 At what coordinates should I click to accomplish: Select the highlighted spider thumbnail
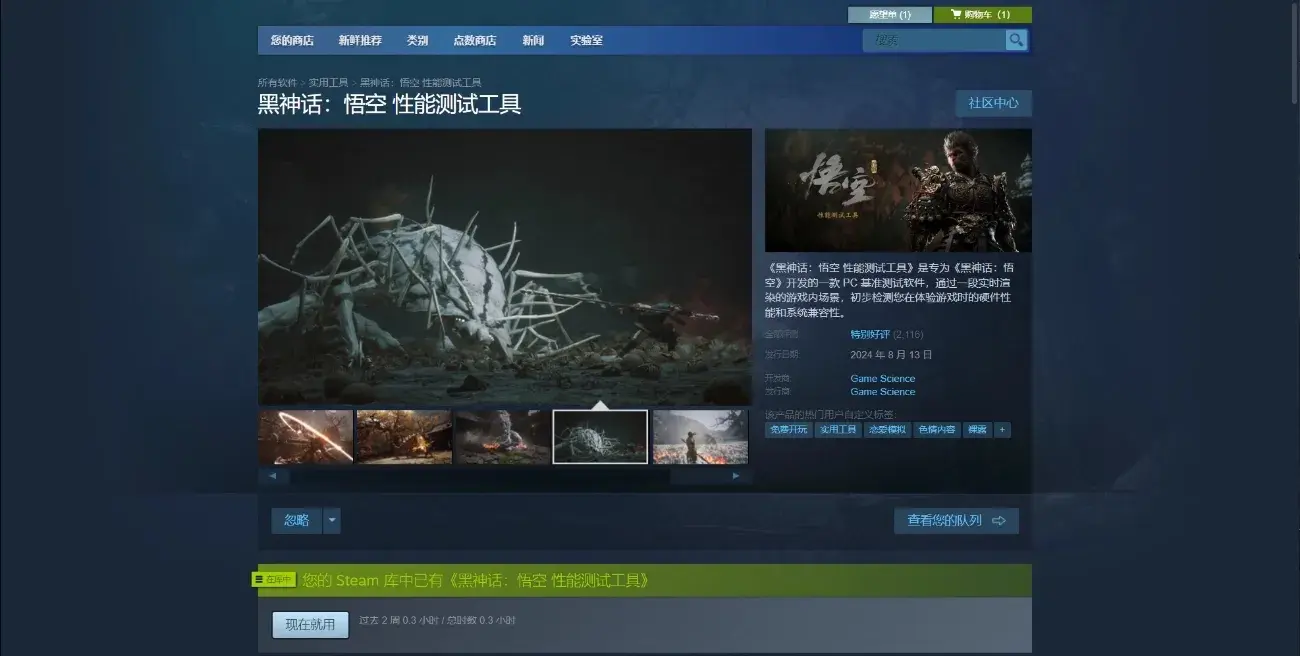(x=600, y=437)
